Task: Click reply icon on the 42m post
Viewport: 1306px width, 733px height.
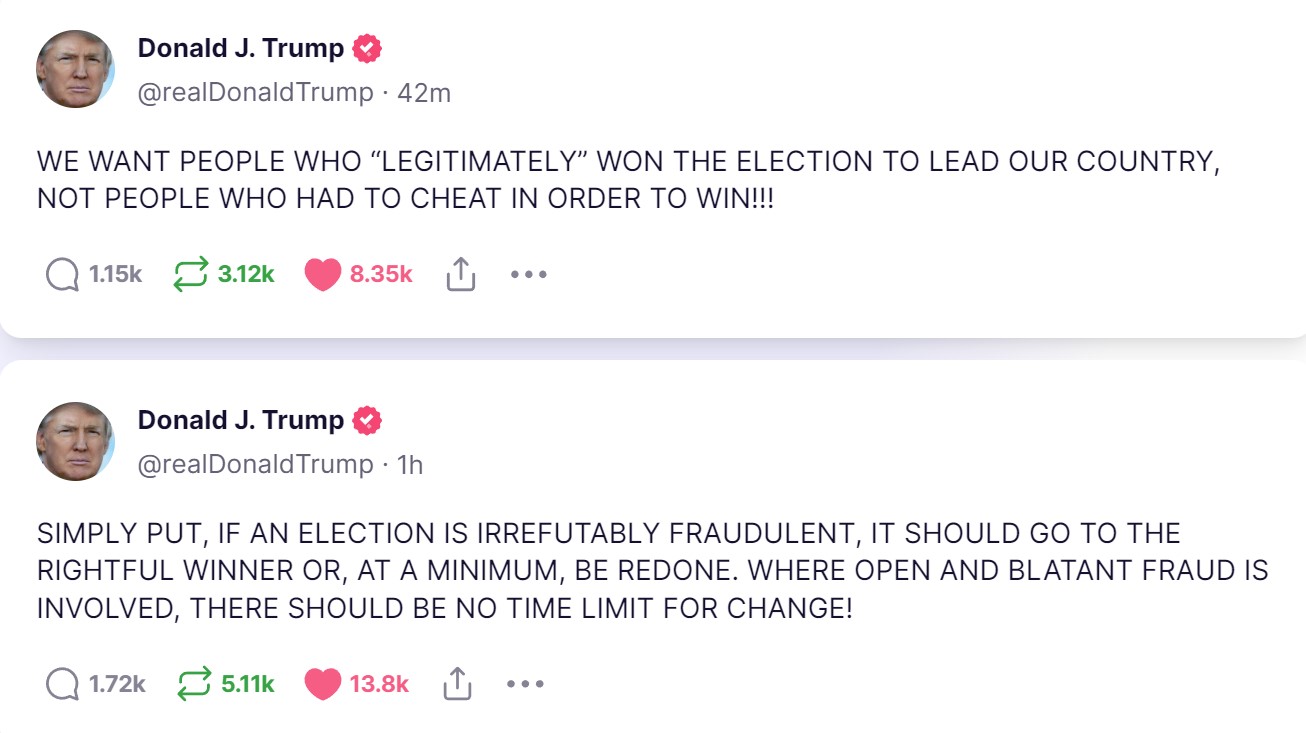Action: click(62, 274)
